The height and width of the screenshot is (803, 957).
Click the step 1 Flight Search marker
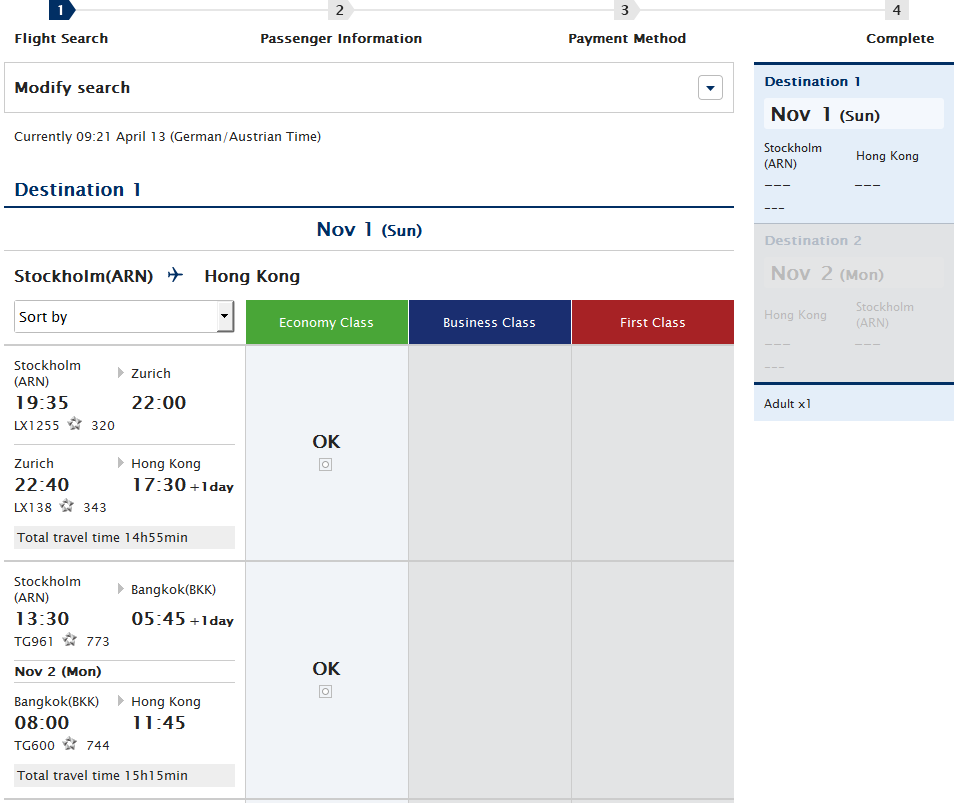pos(61,11)
